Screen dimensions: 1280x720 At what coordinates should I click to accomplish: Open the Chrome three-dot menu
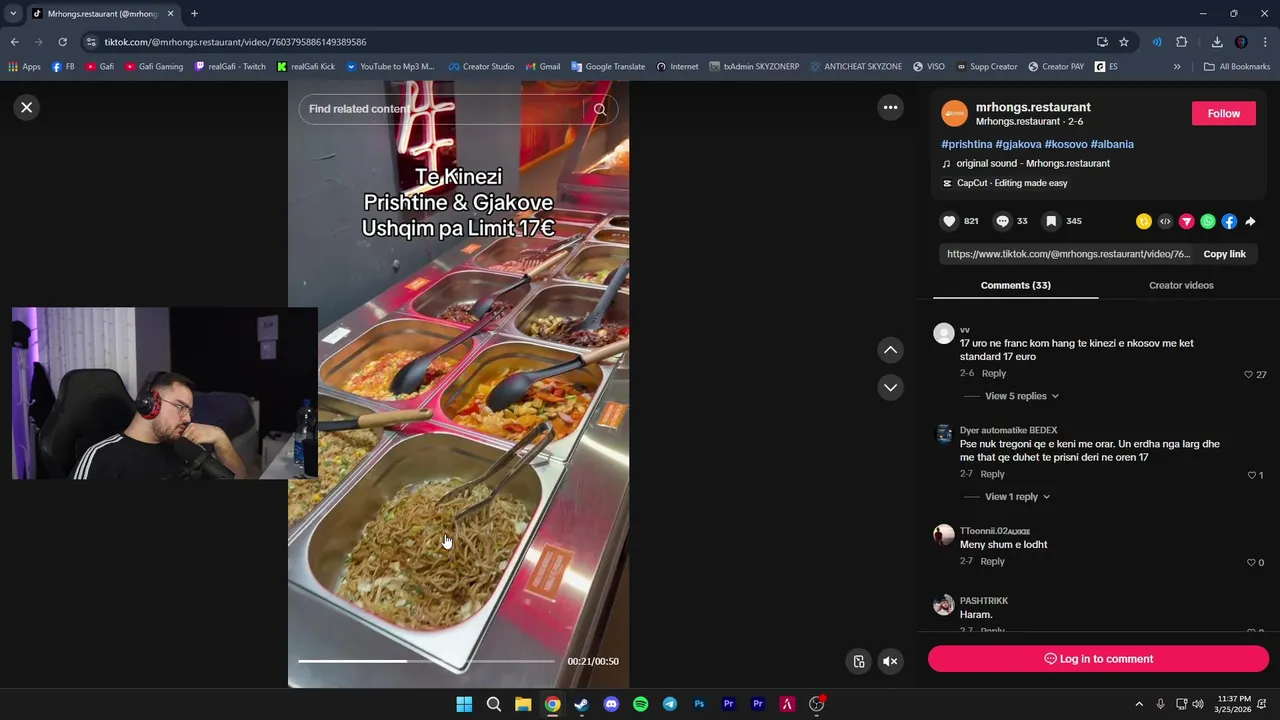[1265, 42]
